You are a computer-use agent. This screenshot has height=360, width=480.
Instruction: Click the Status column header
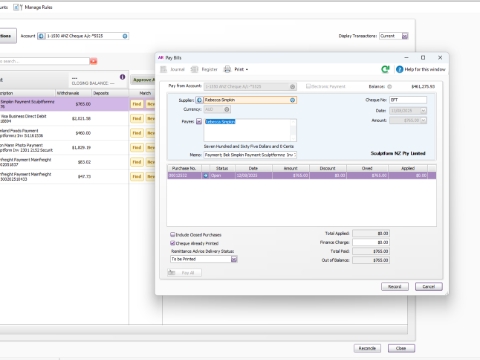(222, 168)
